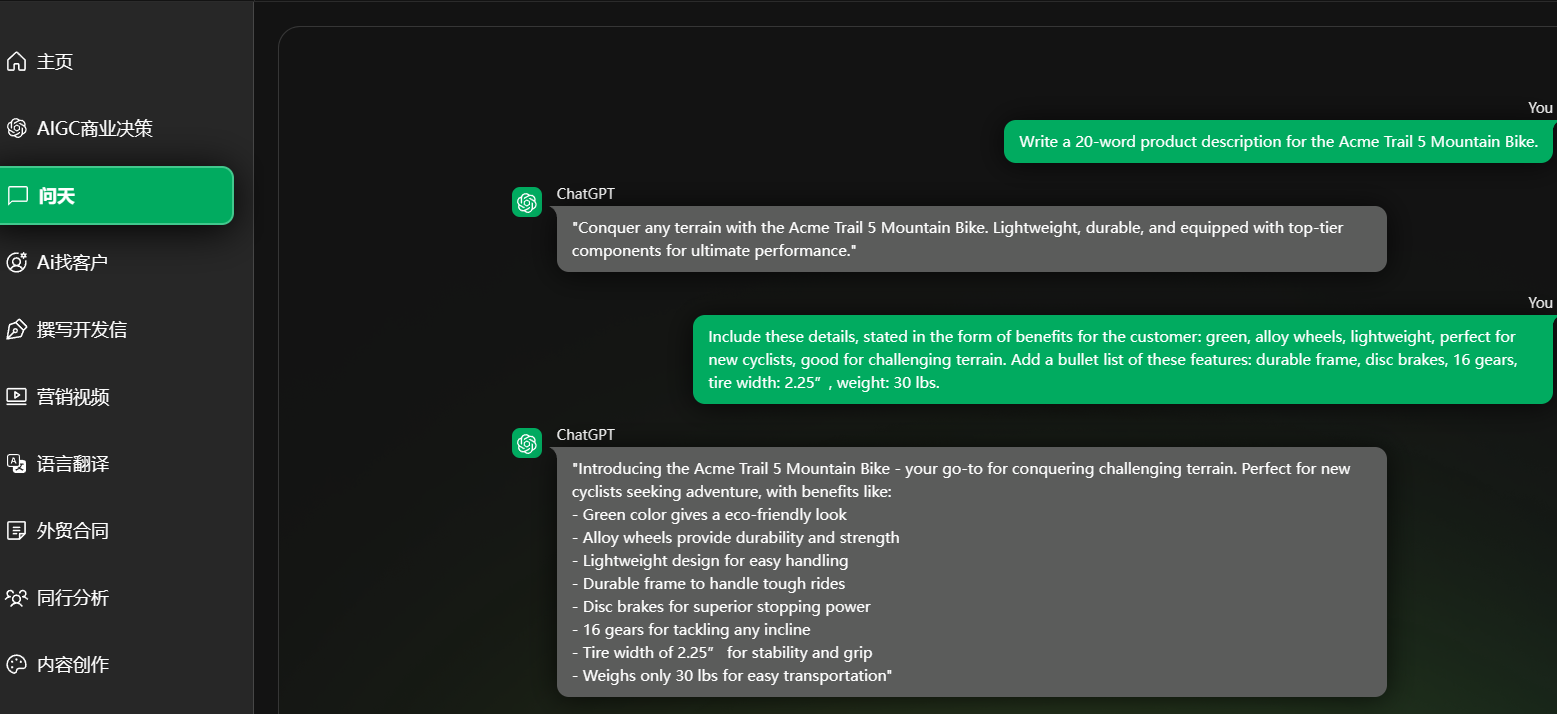This screenshot has height=714, width=1557.
Task: Click the Ai找客户 person icon
Action: coord(16,263)
